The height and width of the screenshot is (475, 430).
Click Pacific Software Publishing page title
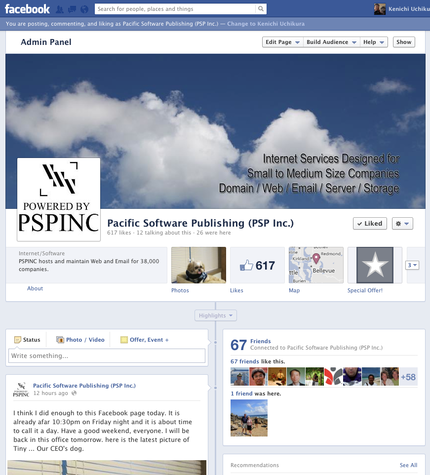[200, 223]
